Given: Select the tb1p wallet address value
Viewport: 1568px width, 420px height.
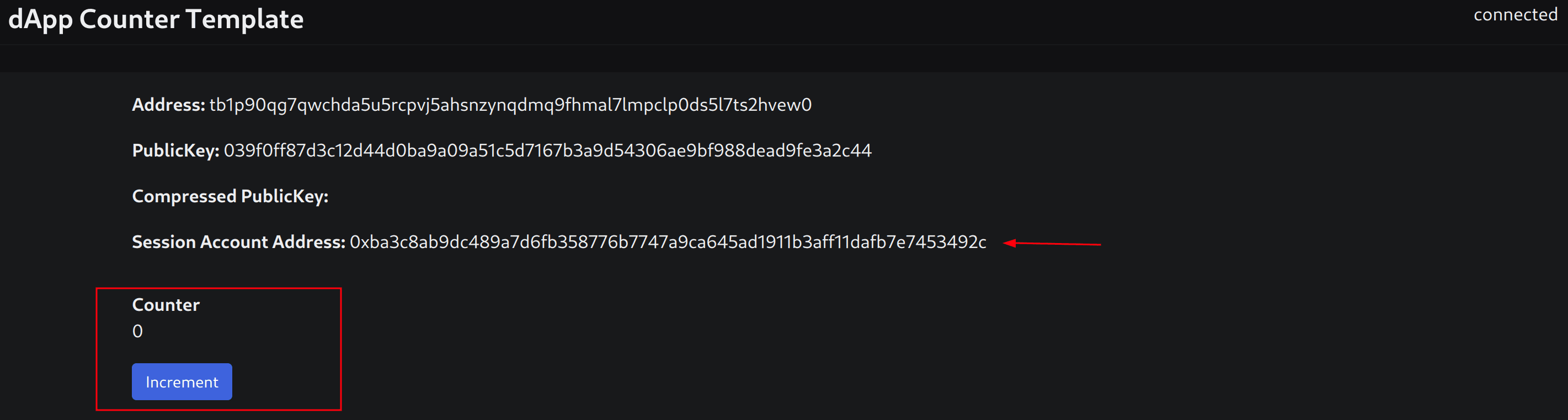Looking at the screenshot, I should (510, 105).
